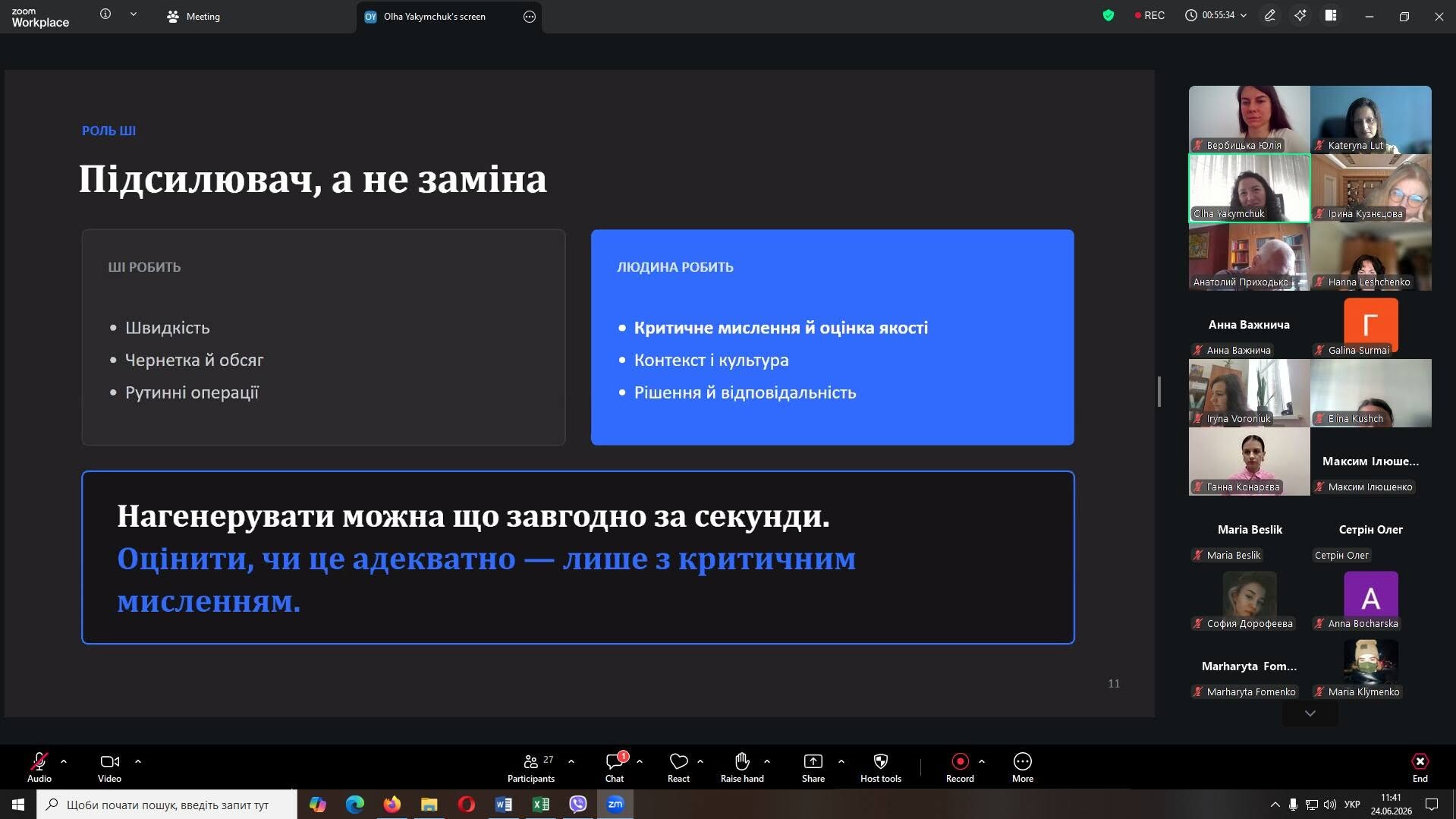Select Анатолий Приходько video thumbnail
1456x819 pixels.
[1249, 257]
